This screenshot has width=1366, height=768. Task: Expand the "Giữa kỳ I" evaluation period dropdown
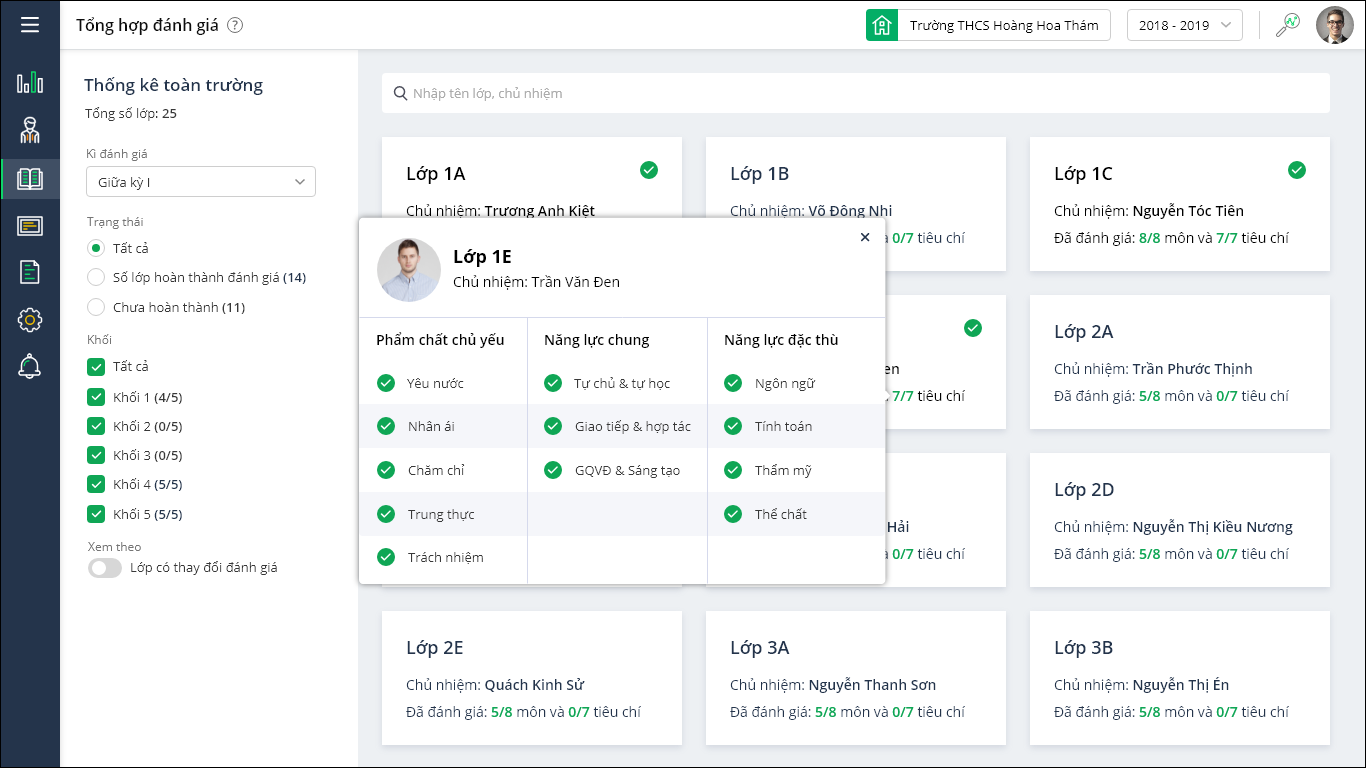(201, 182)
